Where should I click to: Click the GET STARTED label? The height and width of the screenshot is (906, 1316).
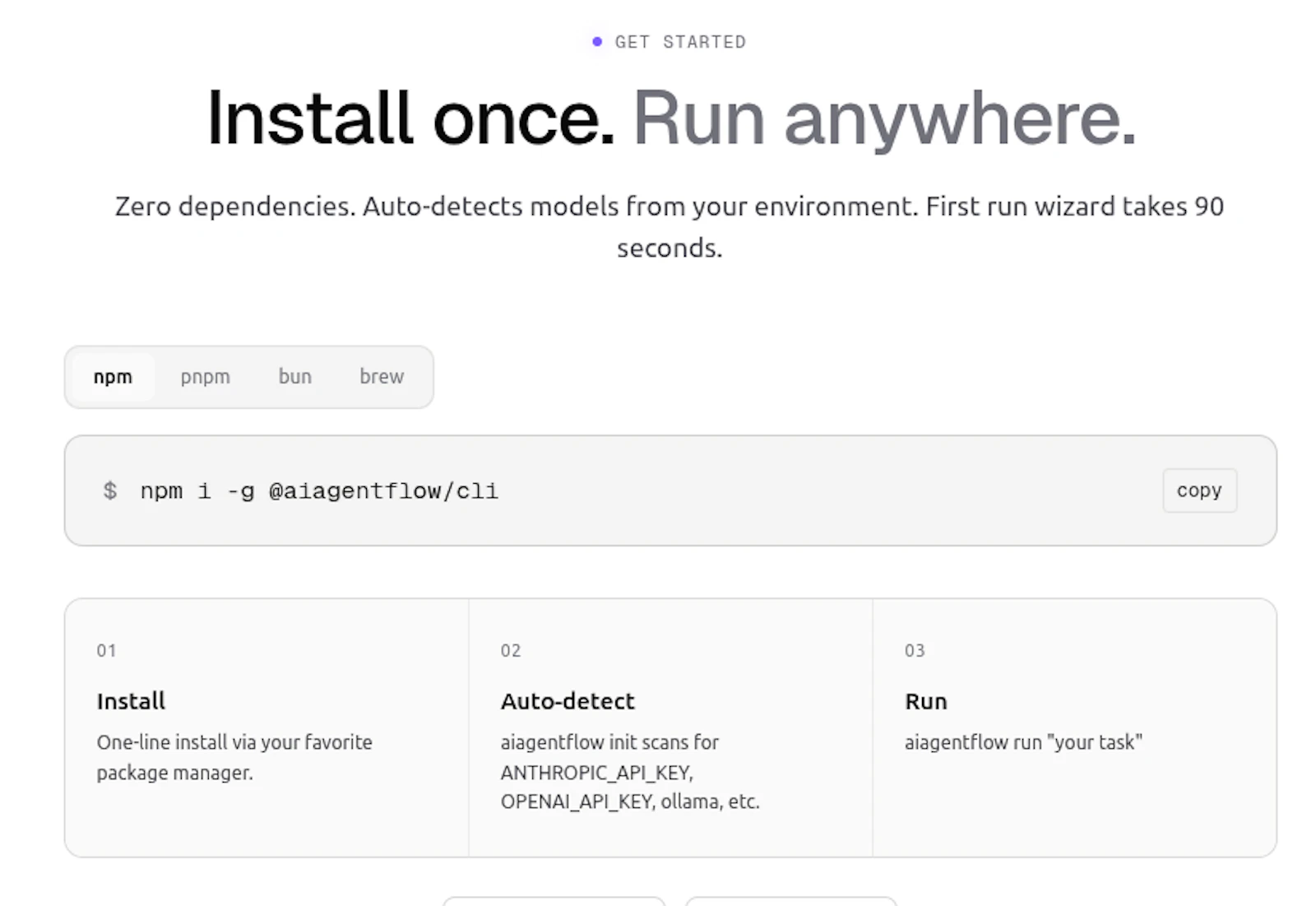click(680, 42)
